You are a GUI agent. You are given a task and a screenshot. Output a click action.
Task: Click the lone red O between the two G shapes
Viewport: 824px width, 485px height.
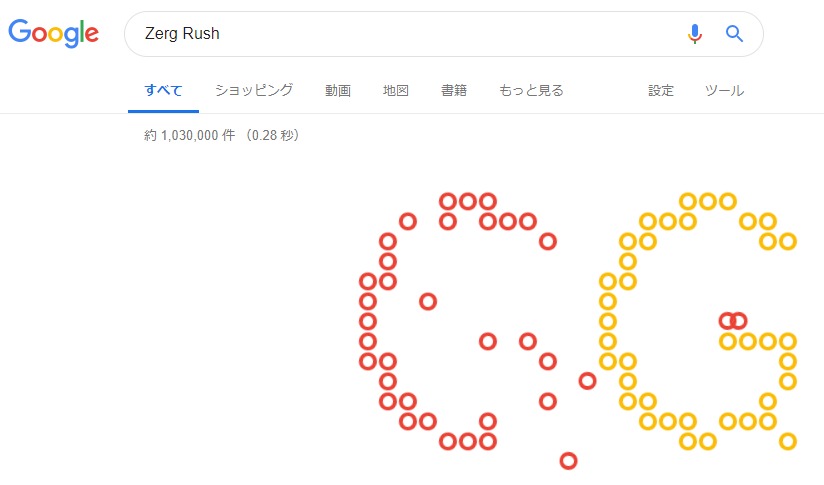587,381
